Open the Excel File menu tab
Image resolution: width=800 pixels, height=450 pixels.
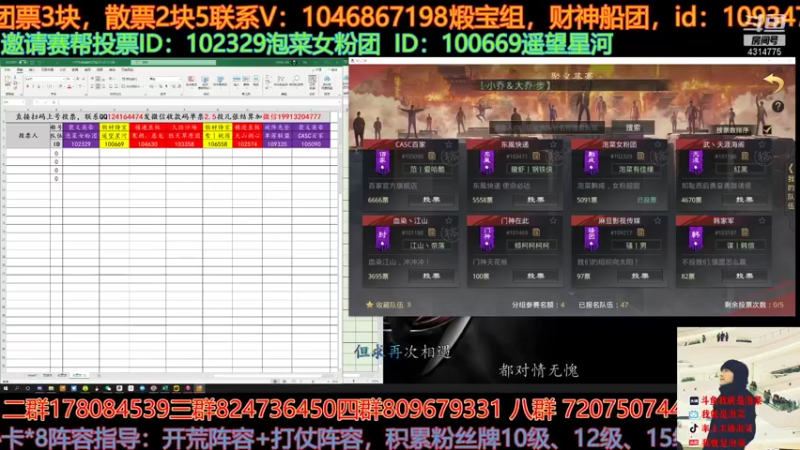click(x=7, y=70)
